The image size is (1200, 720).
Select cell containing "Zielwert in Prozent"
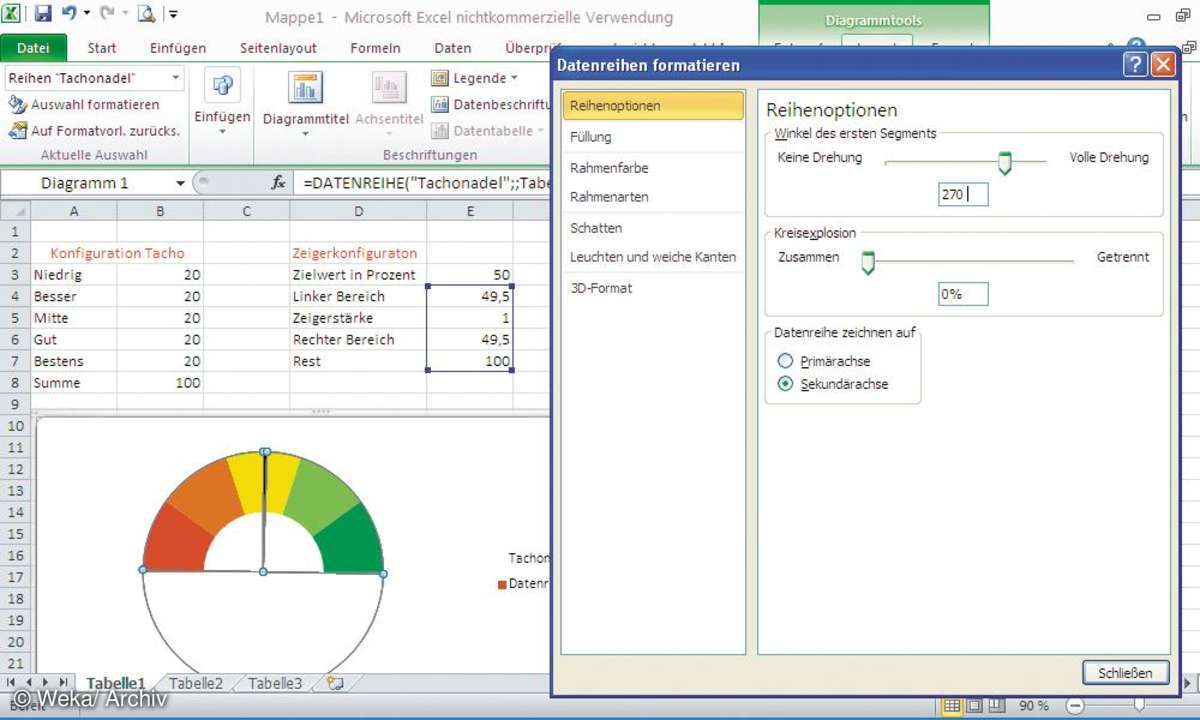point(358,275)
